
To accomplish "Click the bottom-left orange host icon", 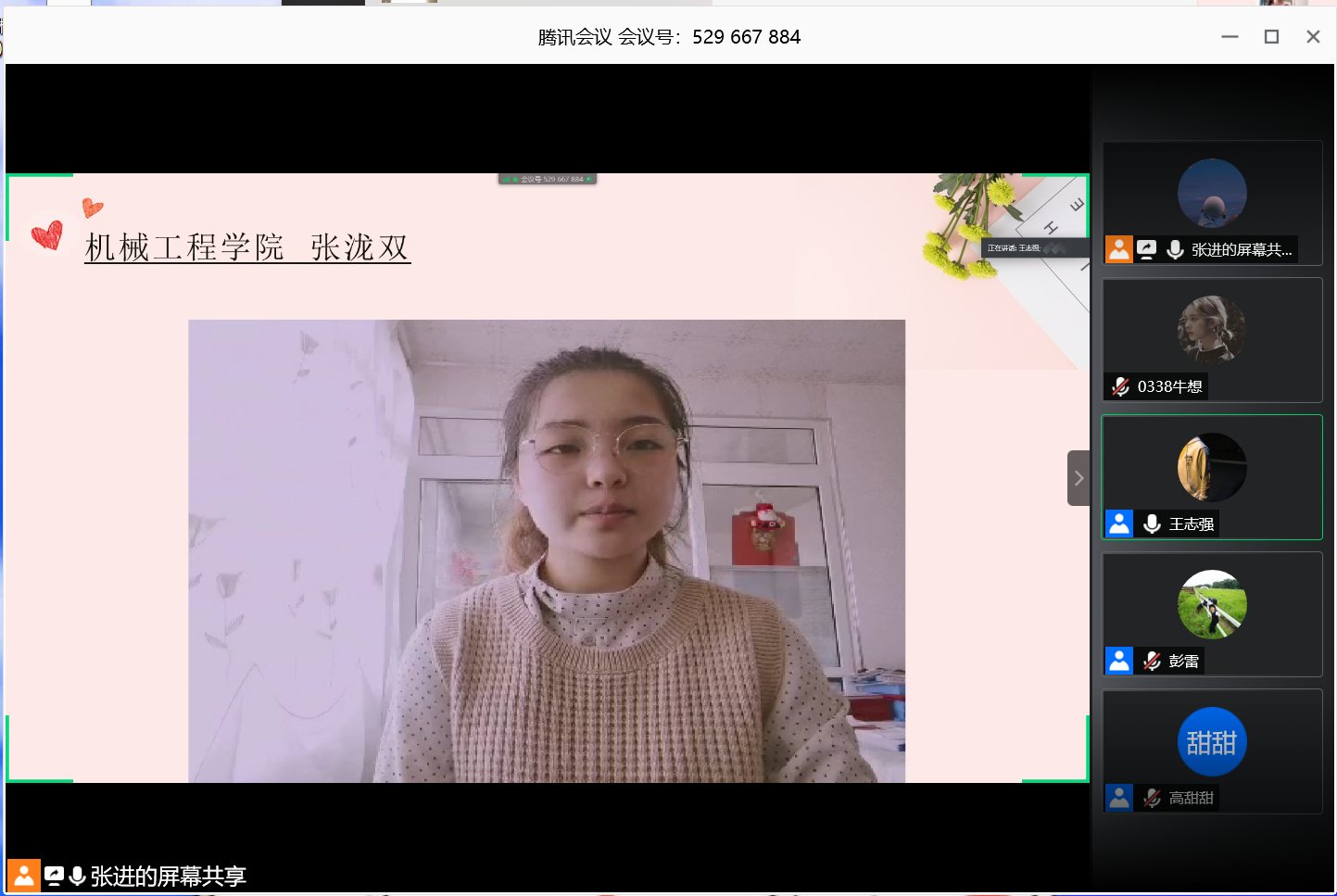I will tap(24, 876).
